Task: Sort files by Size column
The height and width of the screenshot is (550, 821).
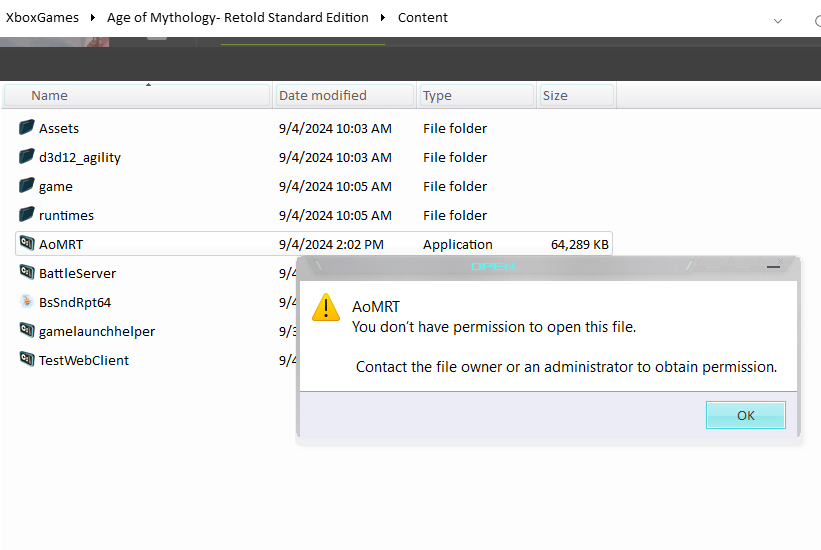Action: [576, 95]
